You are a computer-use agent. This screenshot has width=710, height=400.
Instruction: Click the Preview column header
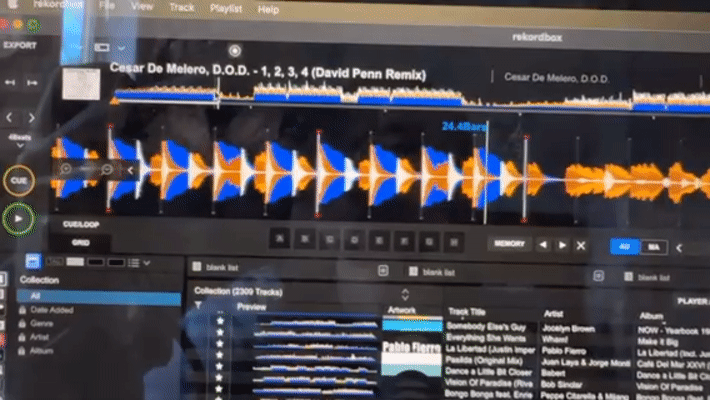251,307
